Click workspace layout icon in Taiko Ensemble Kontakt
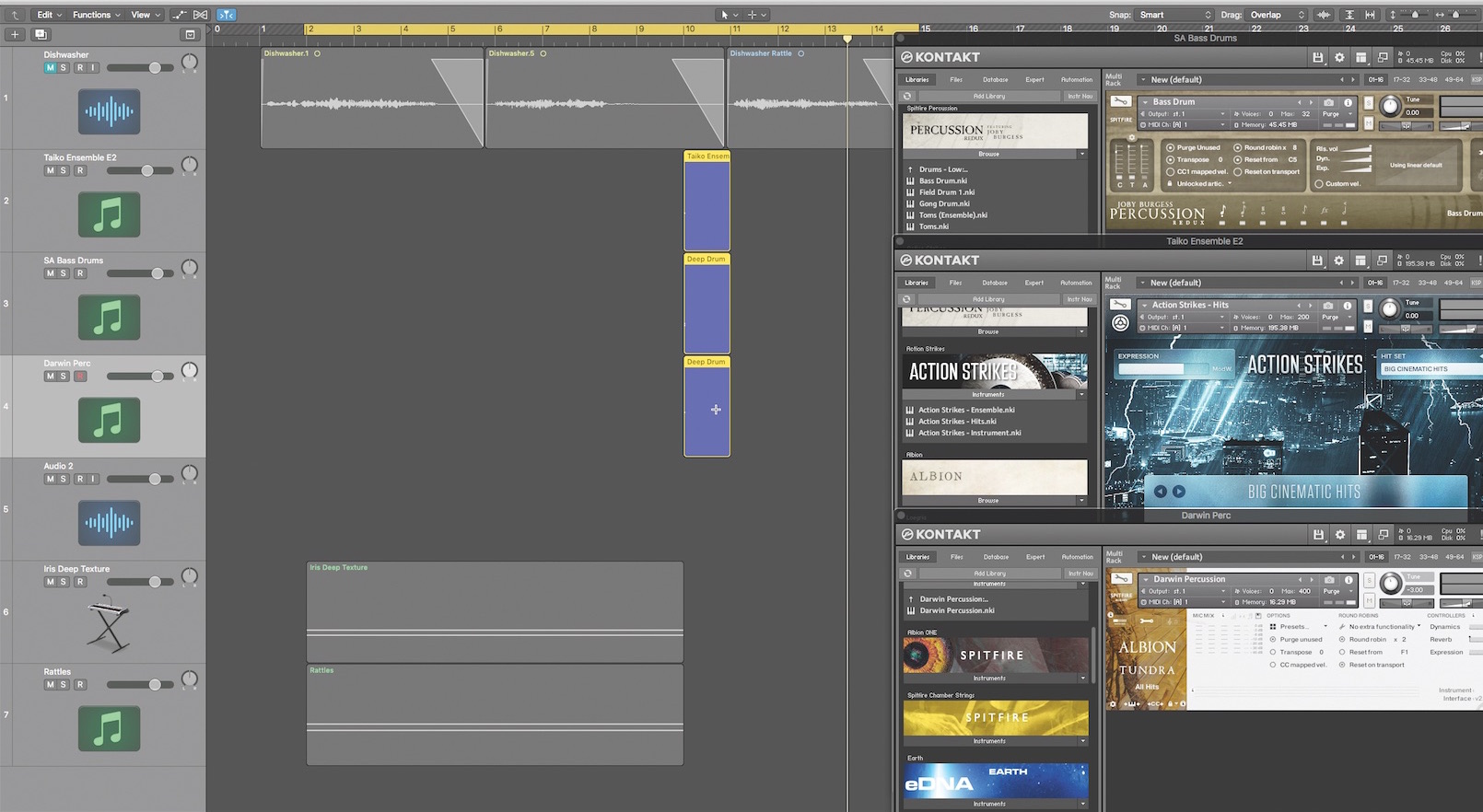The image size is (1483, 812). point(1360,261)
